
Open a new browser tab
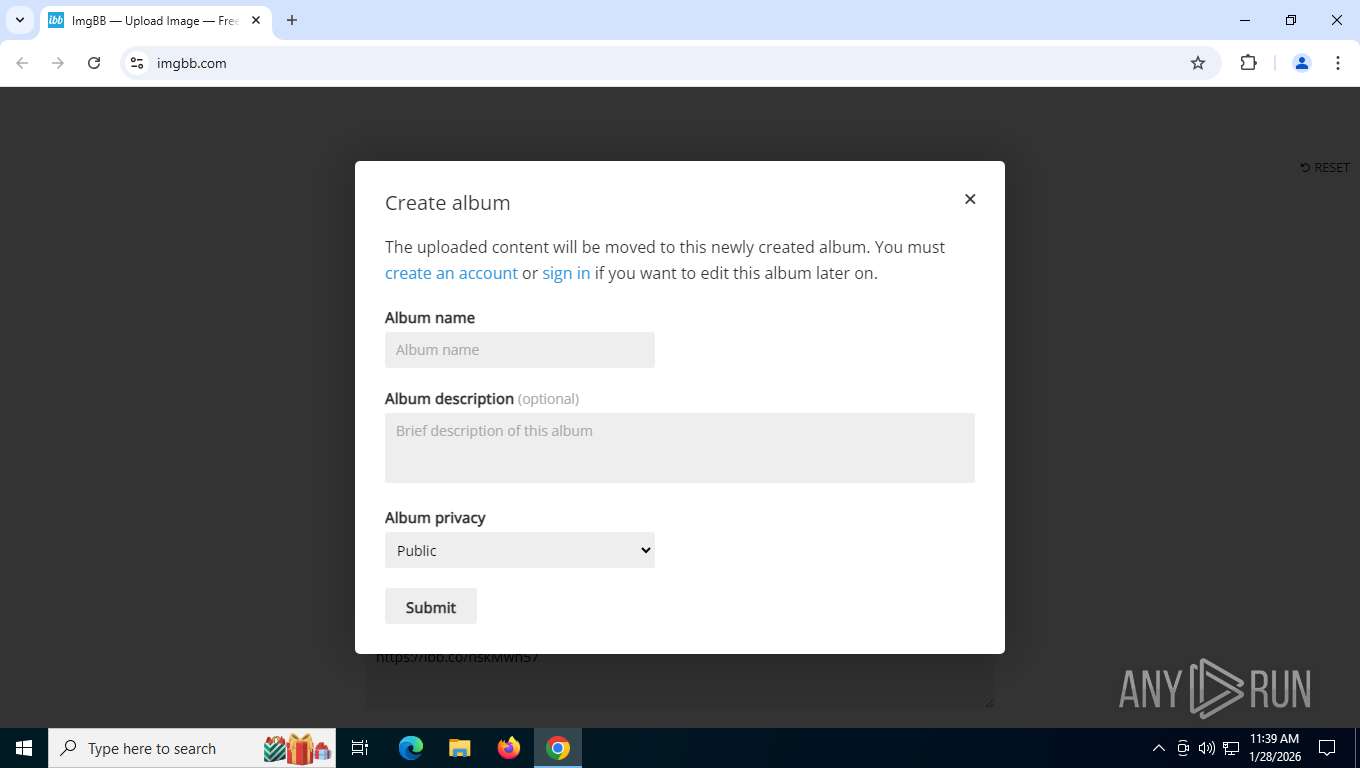click(x=292, y=20)
